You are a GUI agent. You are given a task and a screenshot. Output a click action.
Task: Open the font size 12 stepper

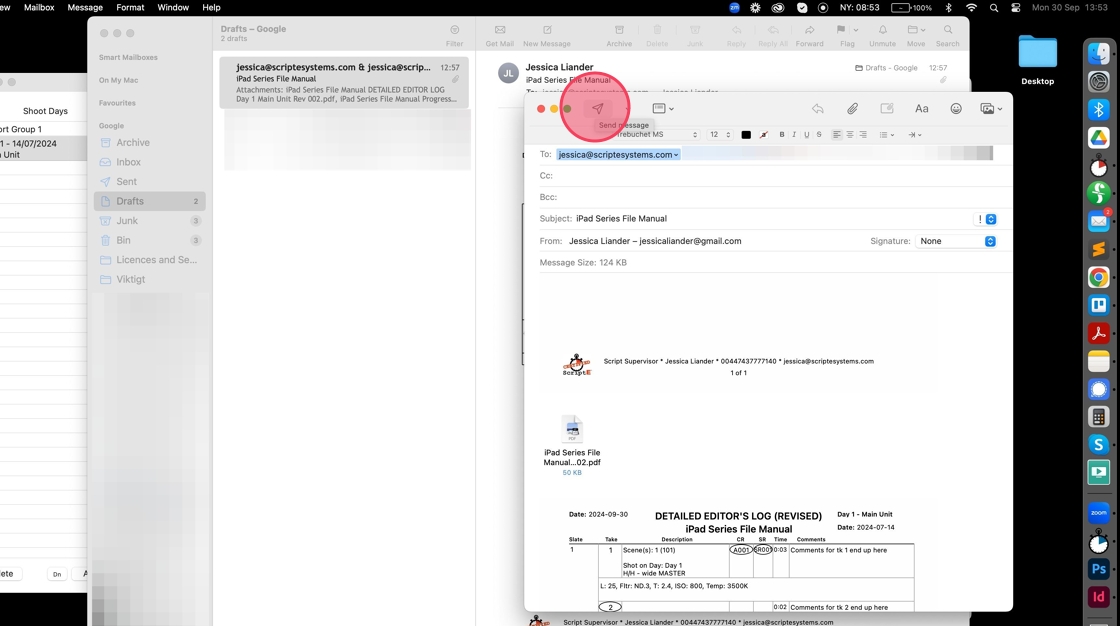719,134
